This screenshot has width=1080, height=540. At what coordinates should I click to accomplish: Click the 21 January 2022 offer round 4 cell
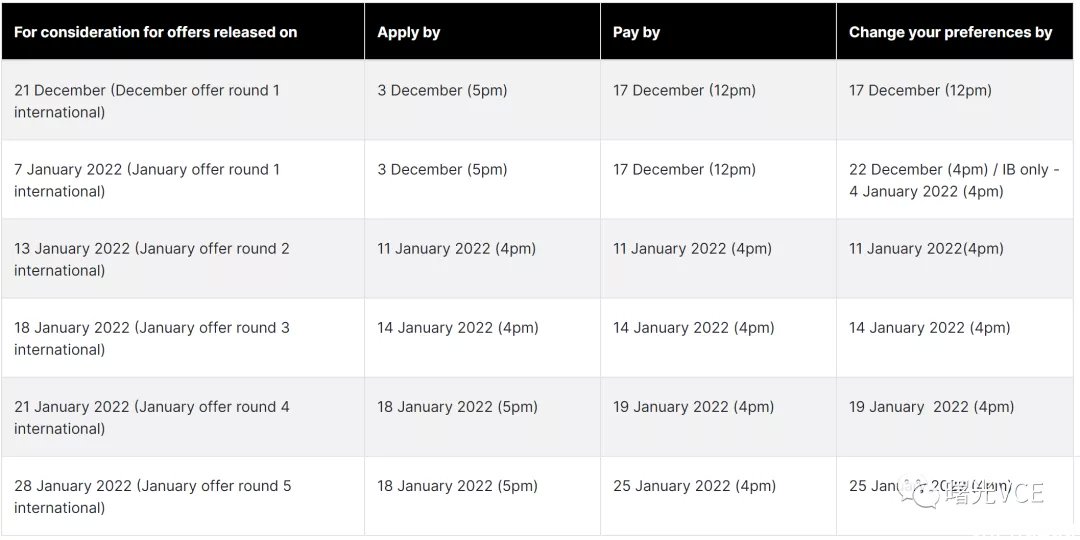pos(183,417)
